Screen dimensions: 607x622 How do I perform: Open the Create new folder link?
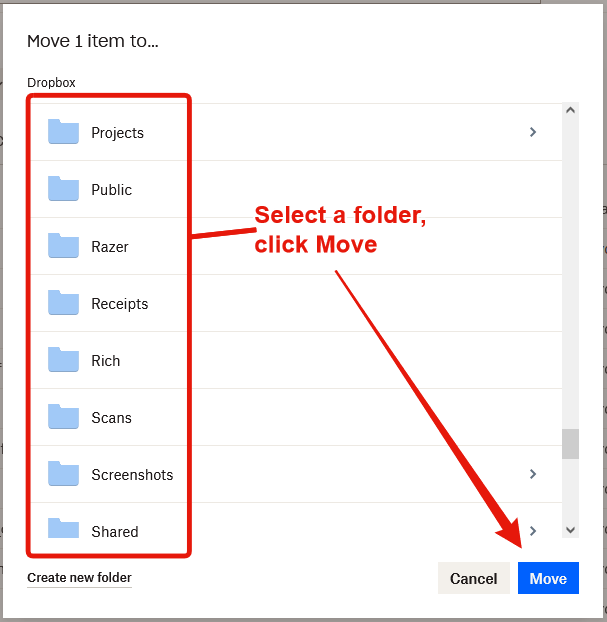[79, 578]
